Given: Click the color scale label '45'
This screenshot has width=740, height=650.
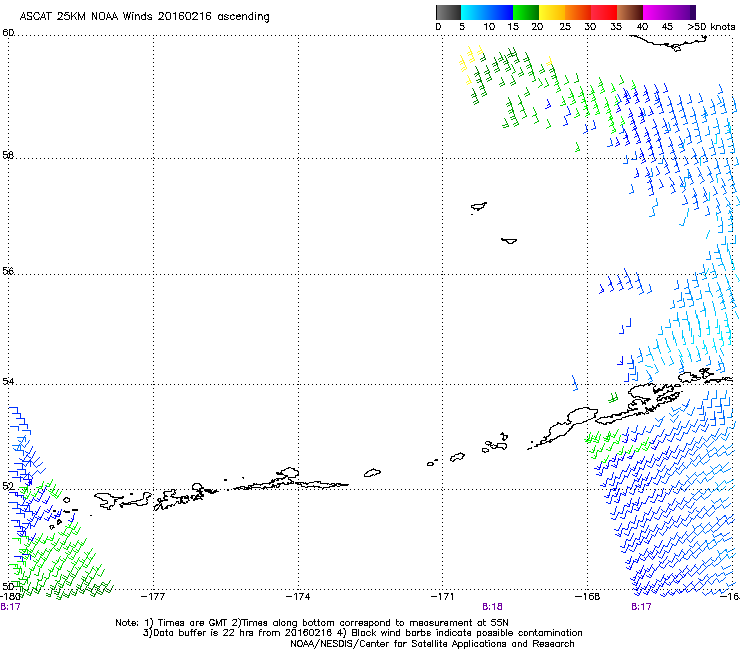Looking at the screenshot, I should click(667, 27).
